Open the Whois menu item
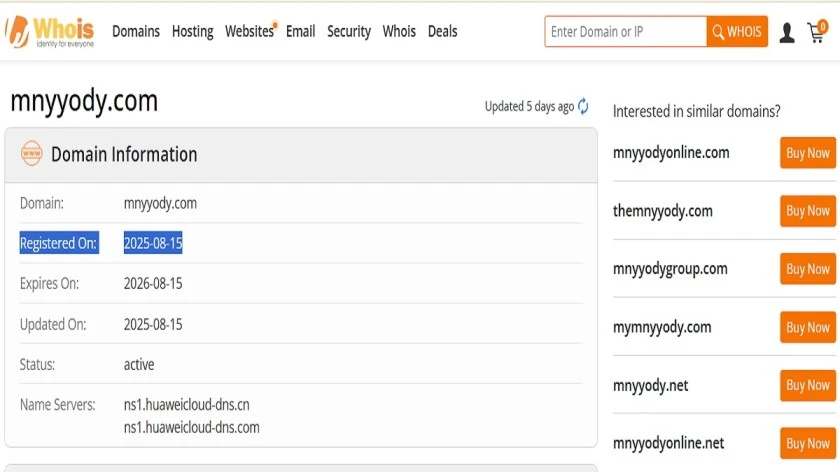840x472 pixels. click(399, 32)
